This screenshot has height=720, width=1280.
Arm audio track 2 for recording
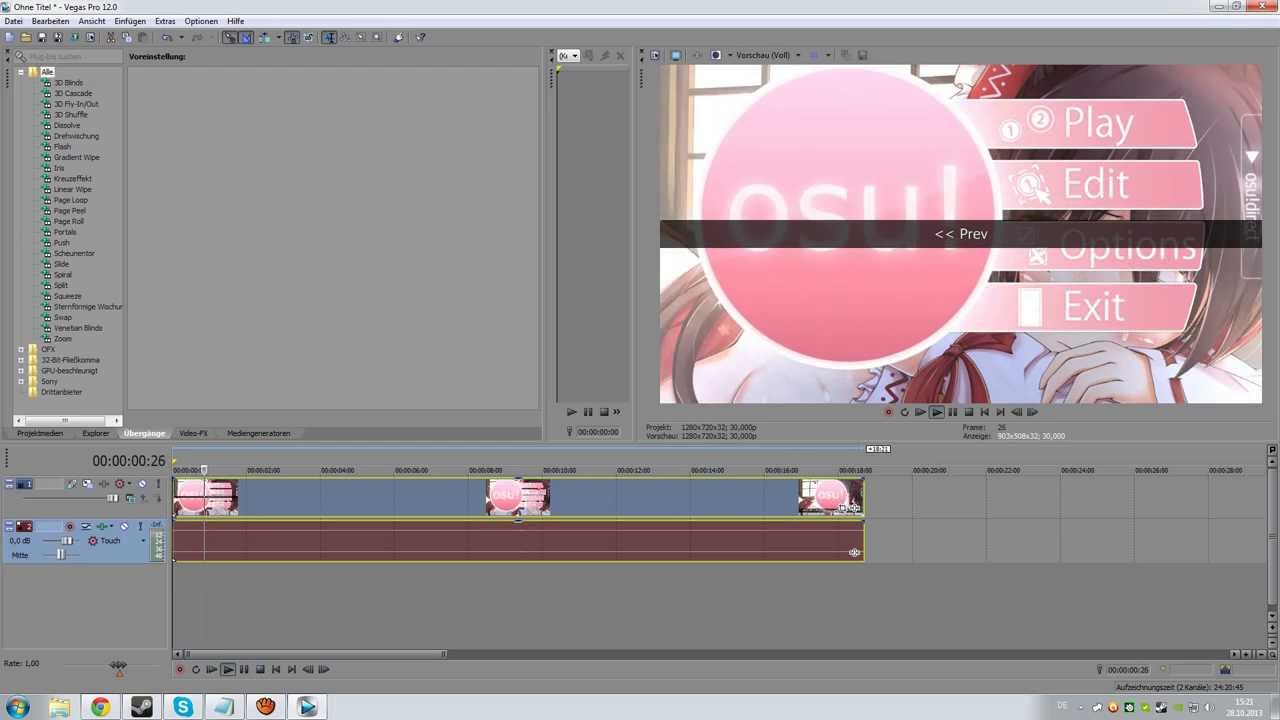(69, 526)
